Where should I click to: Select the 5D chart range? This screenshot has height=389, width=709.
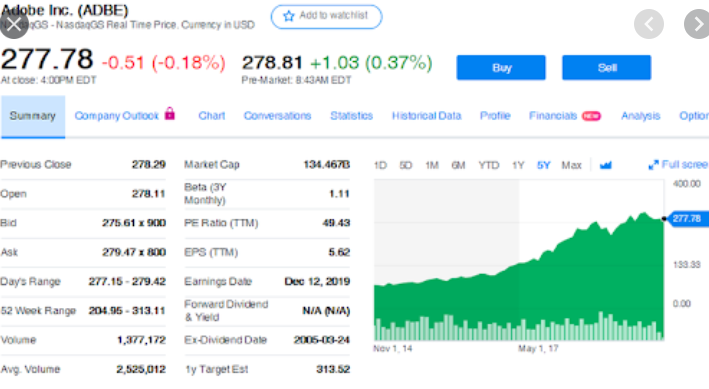click(406, 165)
